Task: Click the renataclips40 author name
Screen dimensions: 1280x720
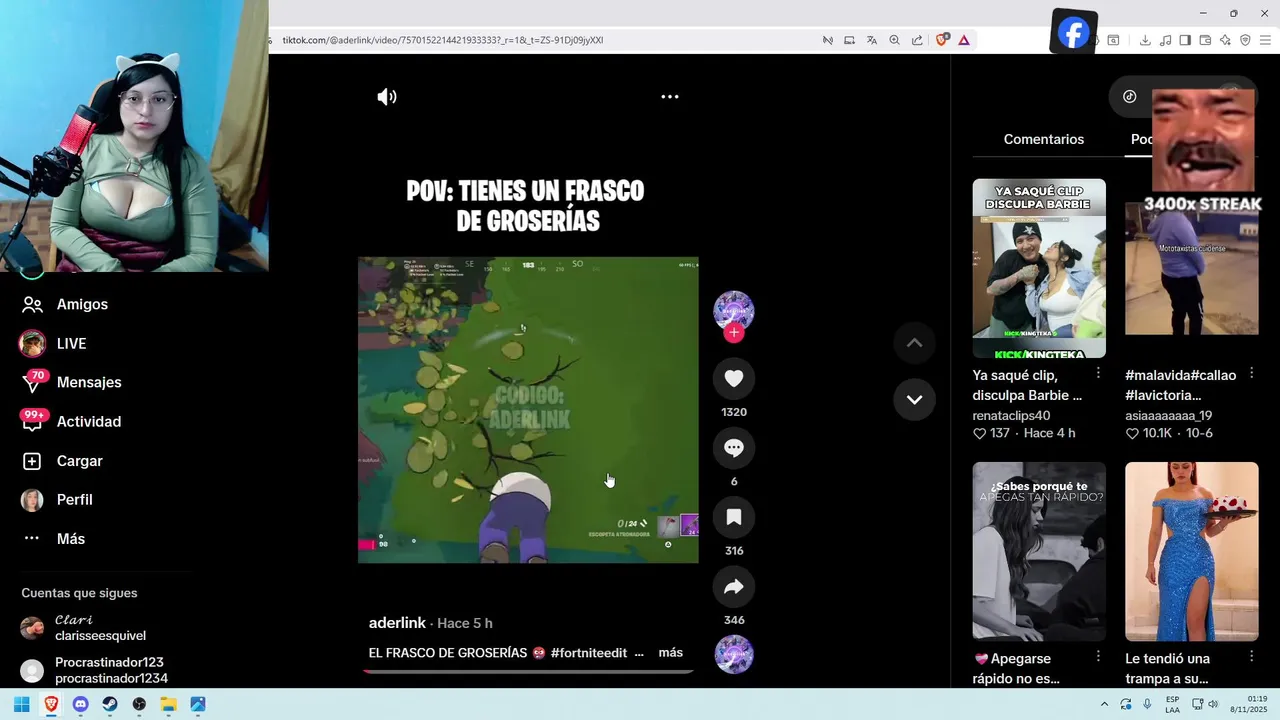Action: point(1011,415)
